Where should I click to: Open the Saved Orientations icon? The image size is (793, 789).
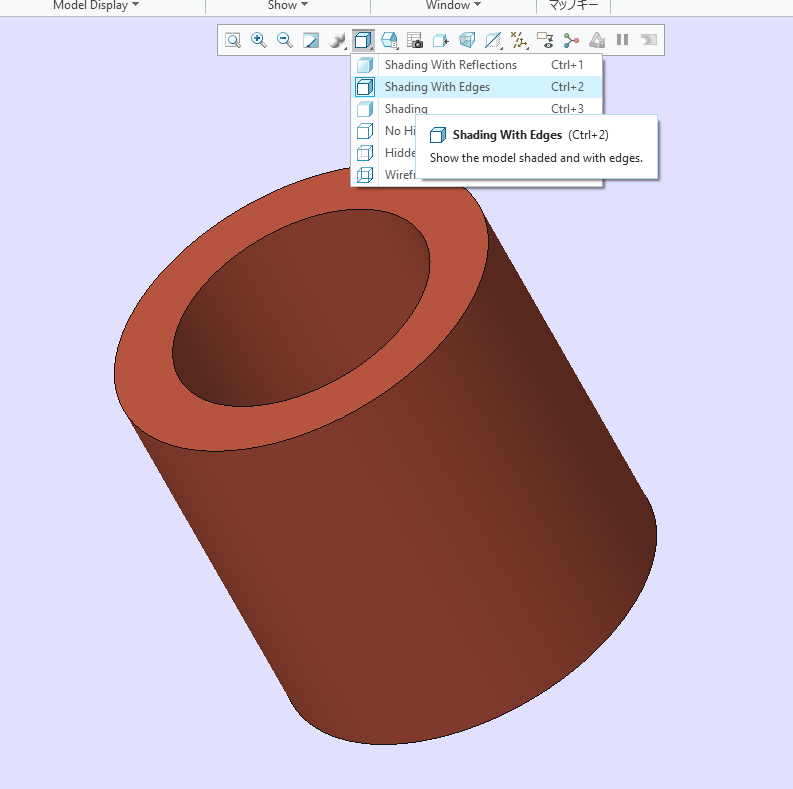(x=390, y=41)
